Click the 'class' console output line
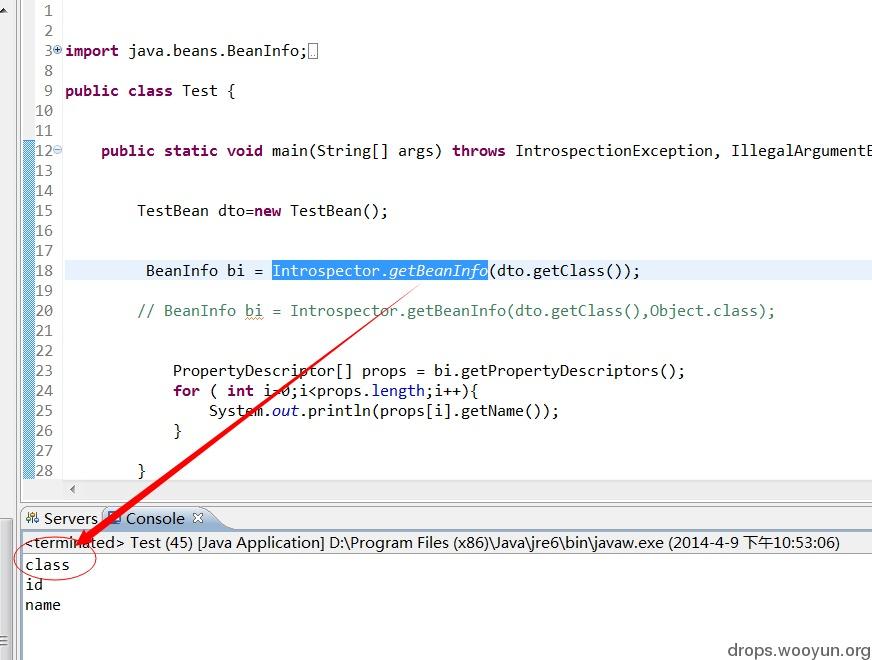The width and height of the screenshot is (872, 660). [47, 564]
